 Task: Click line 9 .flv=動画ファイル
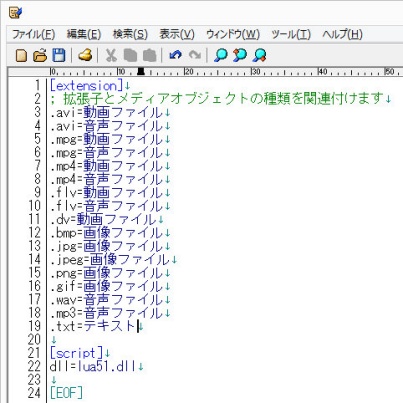(106, 192)
